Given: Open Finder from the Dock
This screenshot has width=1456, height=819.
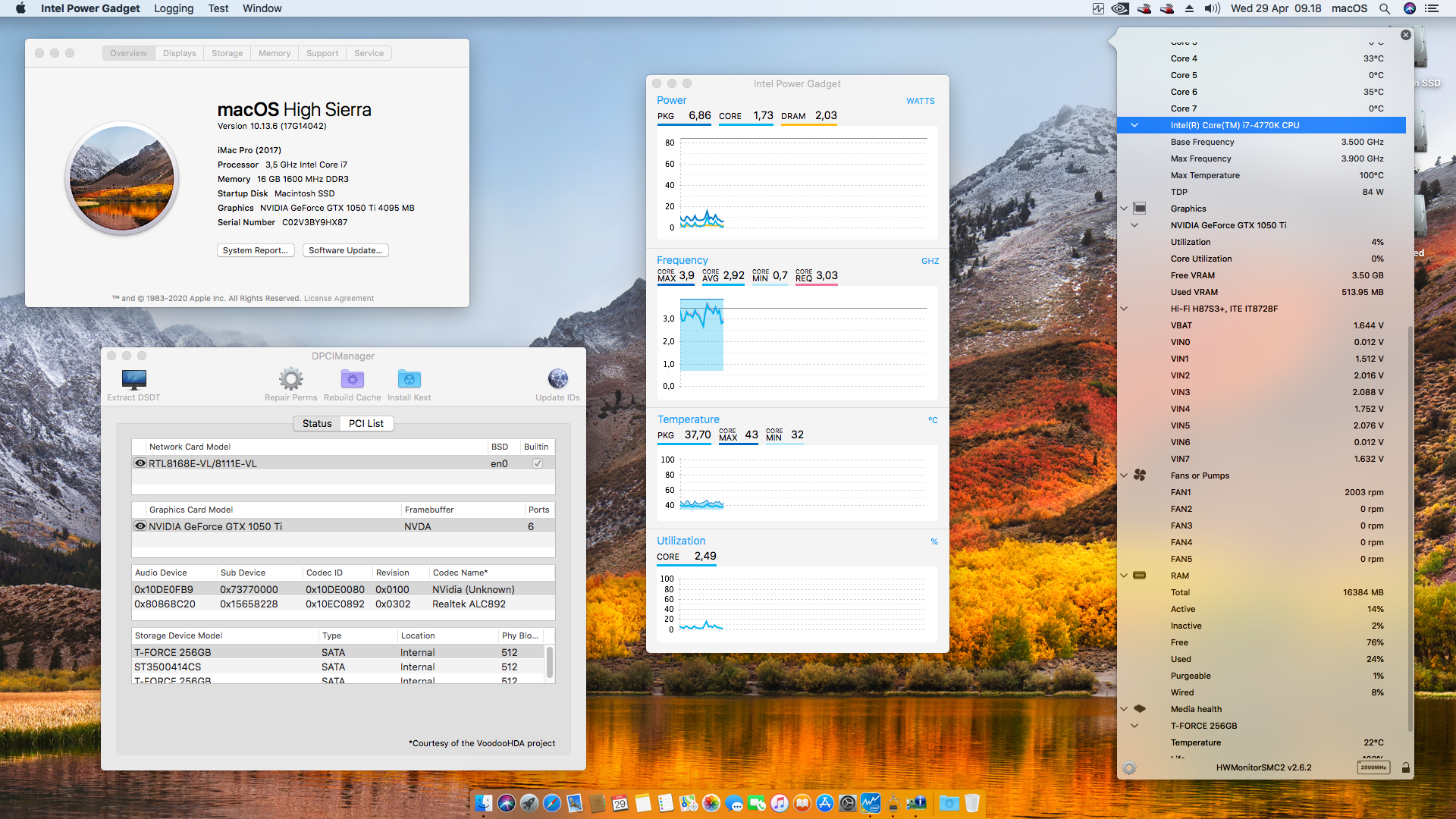Looking at the screenshot, I should pos(484,803).
